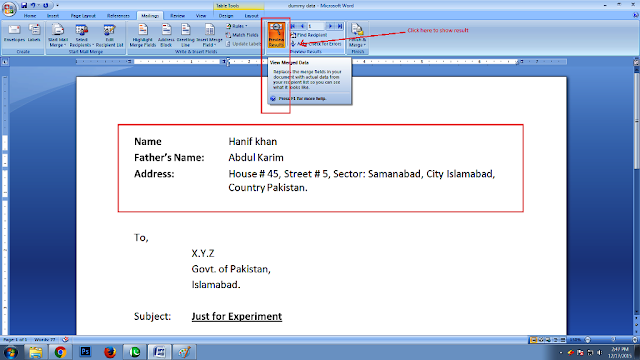Toggle Preview Results button
The height and width of the screenshot is (360, 640).
[x=276, y=35]
